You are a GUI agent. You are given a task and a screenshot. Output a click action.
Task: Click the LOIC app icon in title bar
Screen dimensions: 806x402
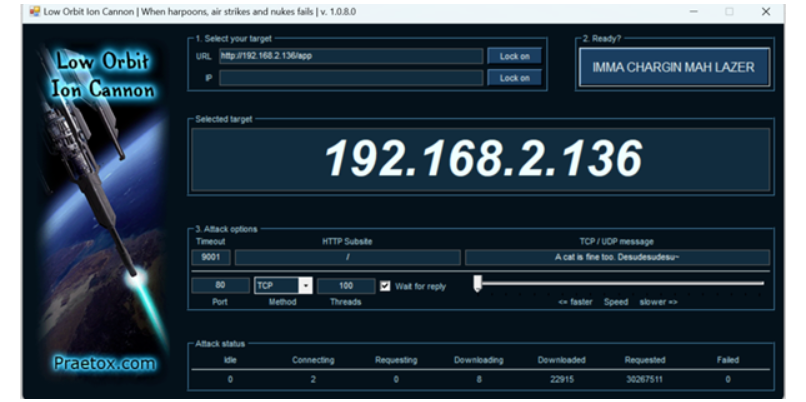pos(35,11)
